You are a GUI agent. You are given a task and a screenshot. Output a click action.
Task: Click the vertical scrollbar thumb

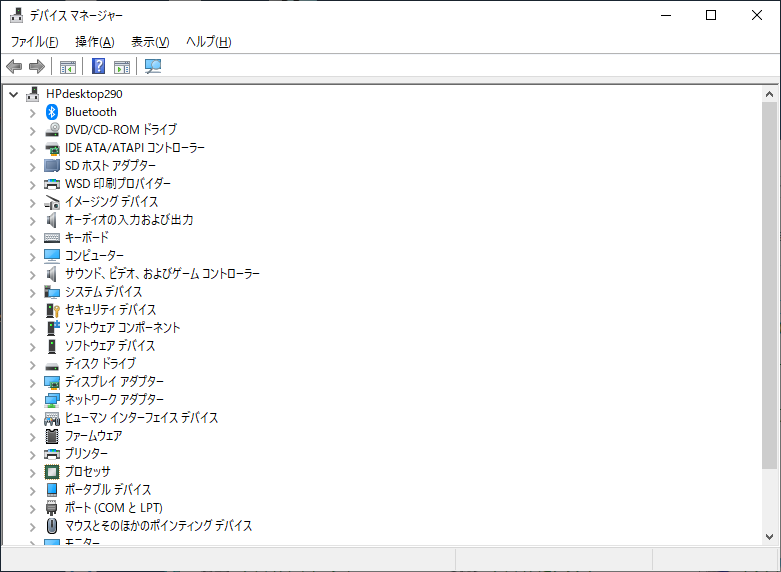769,285
